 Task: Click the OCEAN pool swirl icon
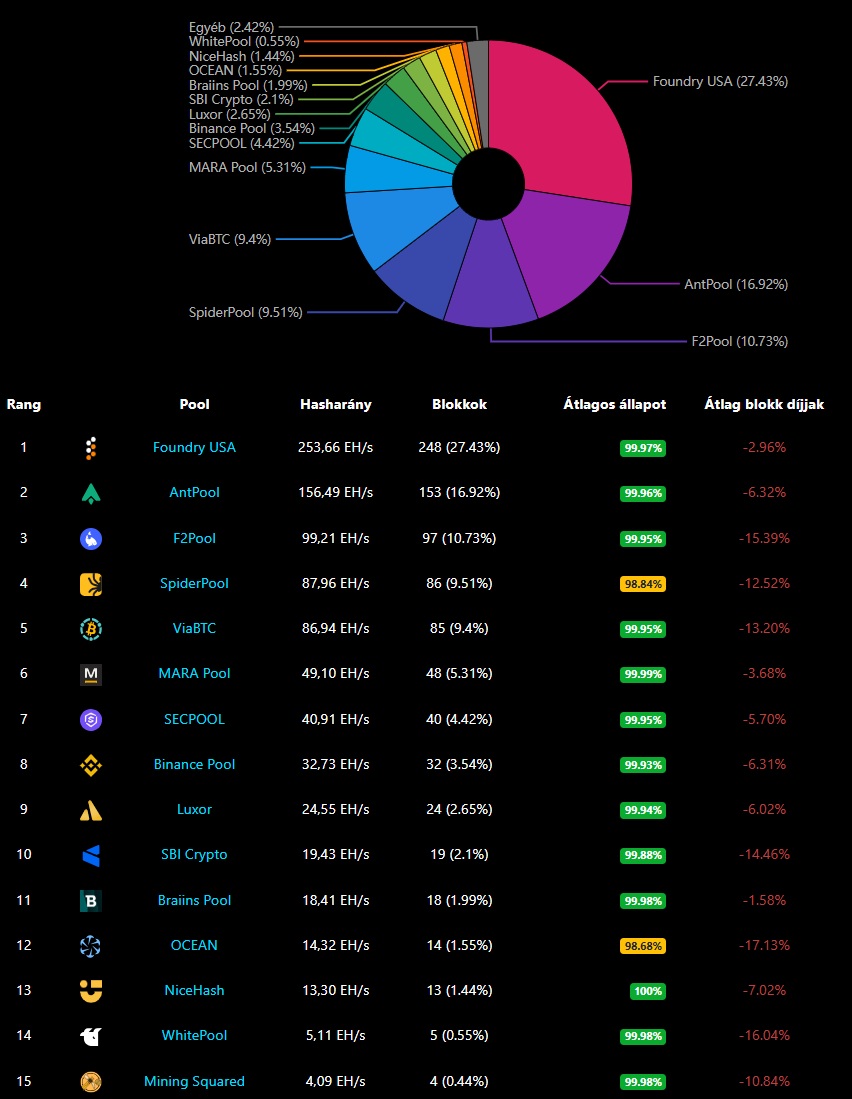coord(91,946)
